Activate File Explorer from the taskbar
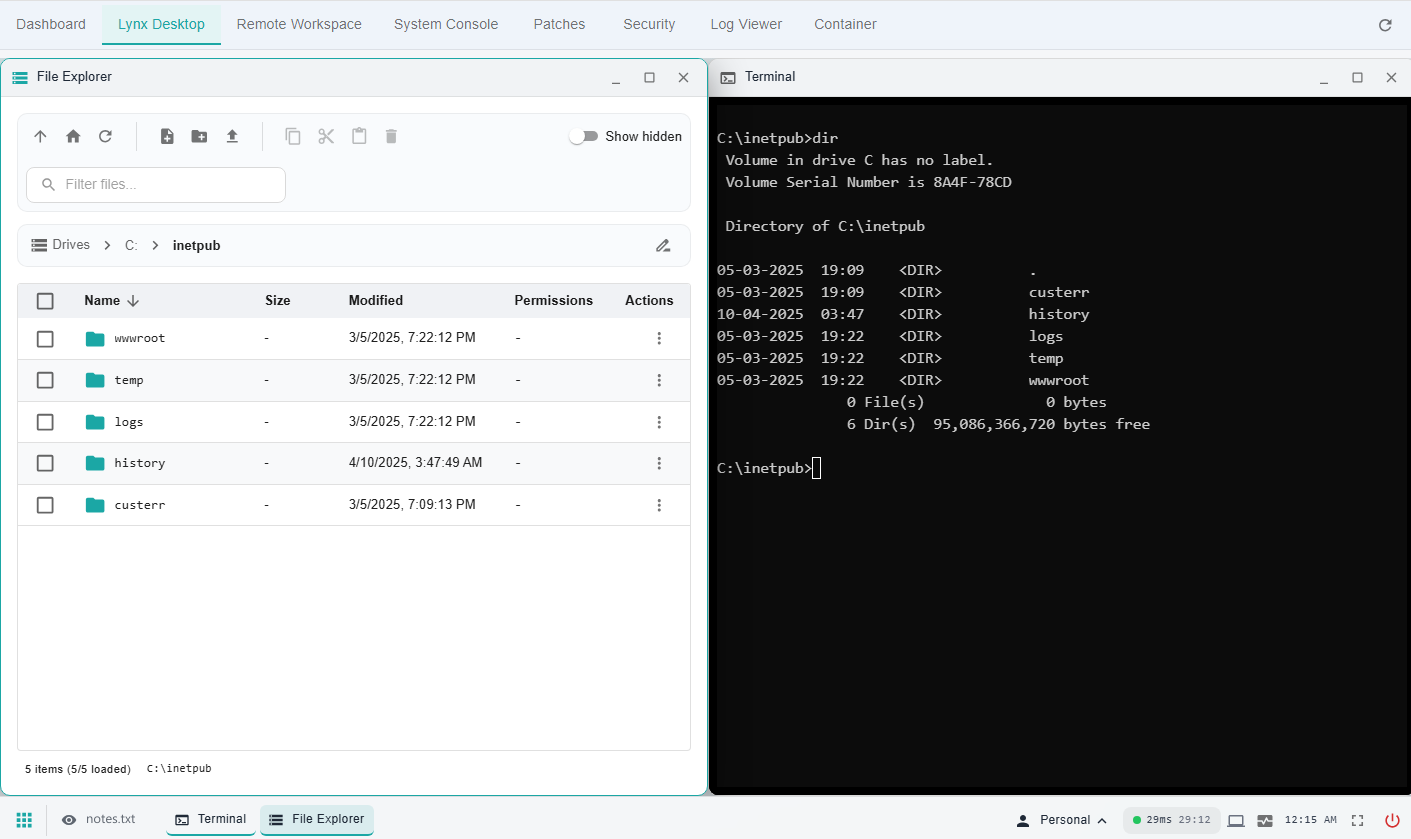 coord(317,820)
